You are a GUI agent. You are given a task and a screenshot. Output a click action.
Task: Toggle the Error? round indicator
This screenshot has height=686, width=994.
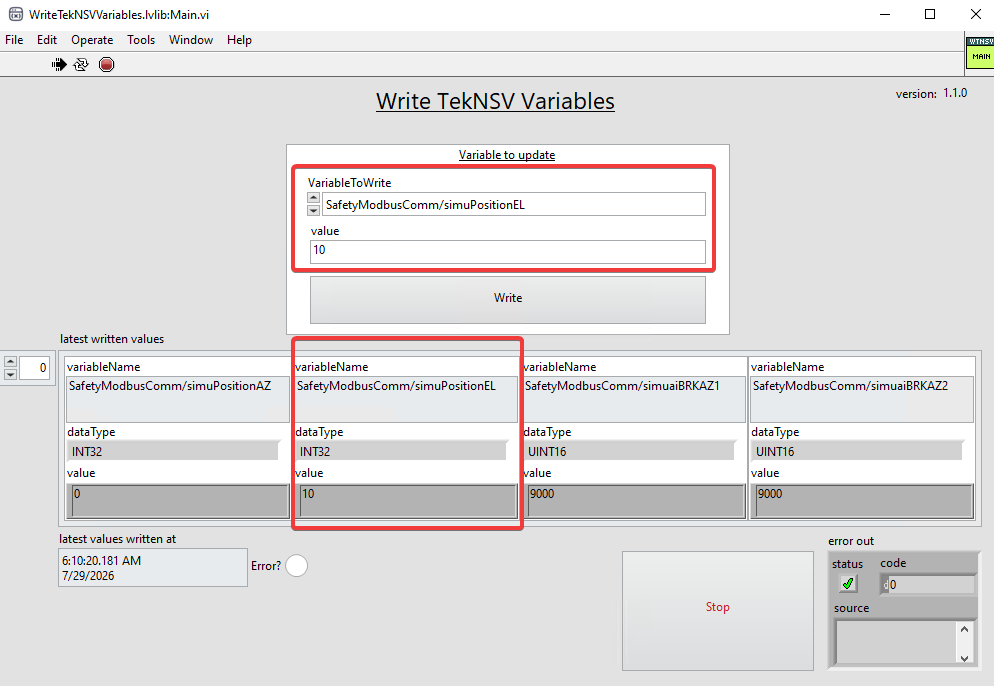[x=297, y=565]
